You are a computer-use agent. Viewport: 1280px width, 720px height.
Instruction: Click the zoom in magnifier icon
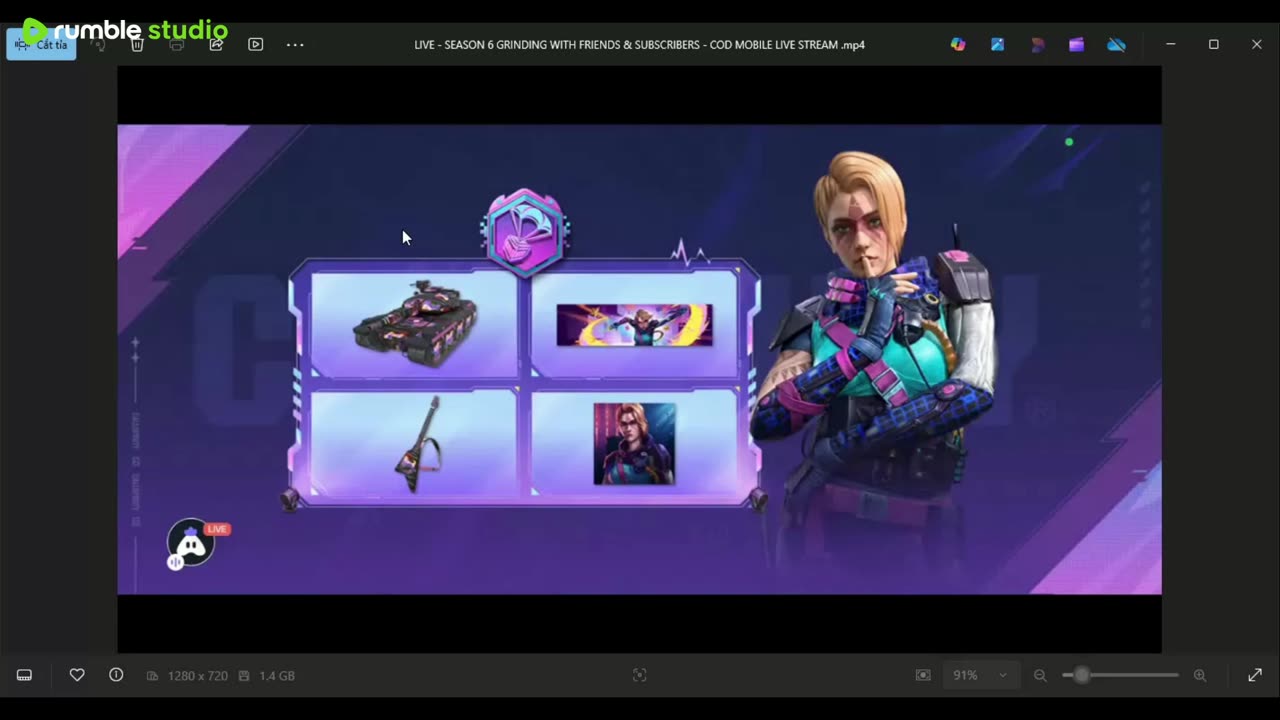click(1200, 675)
